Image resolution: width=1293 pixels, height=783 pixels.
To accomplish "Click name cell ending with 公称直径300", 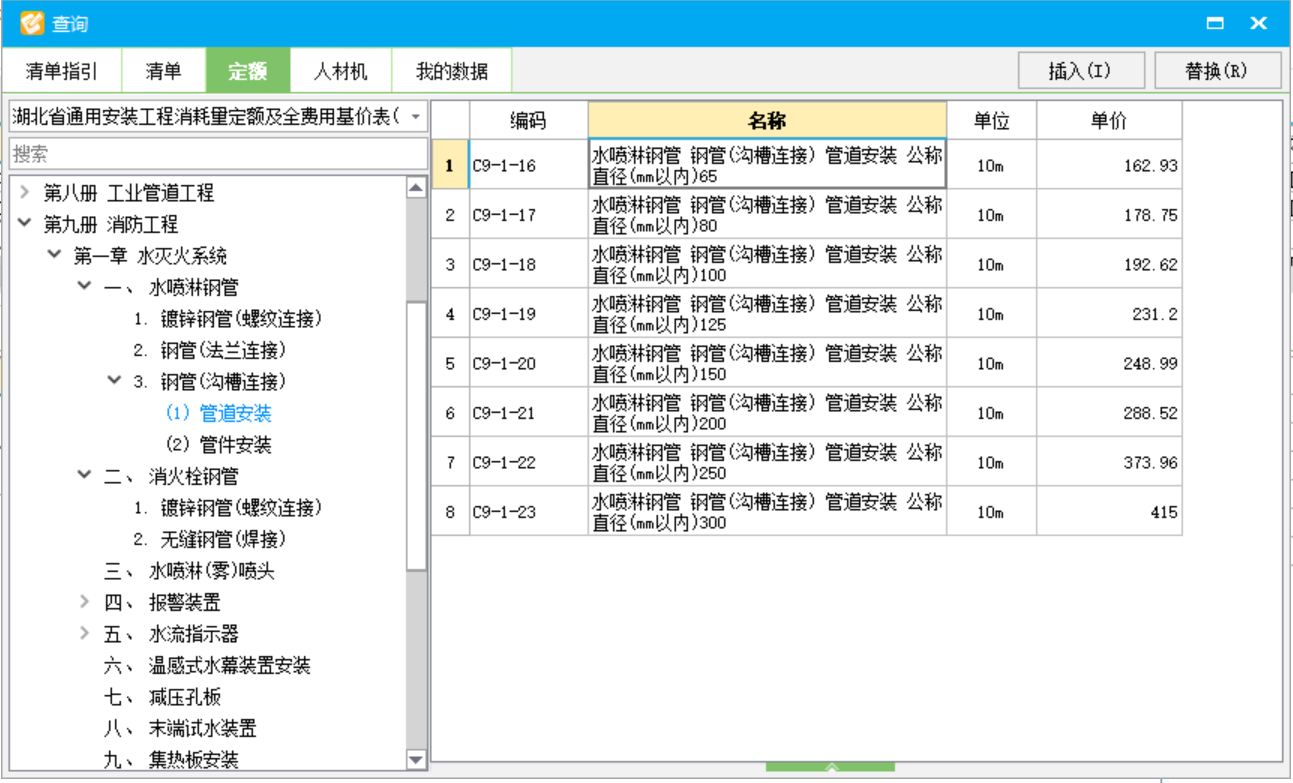I will tap(767, 512).
